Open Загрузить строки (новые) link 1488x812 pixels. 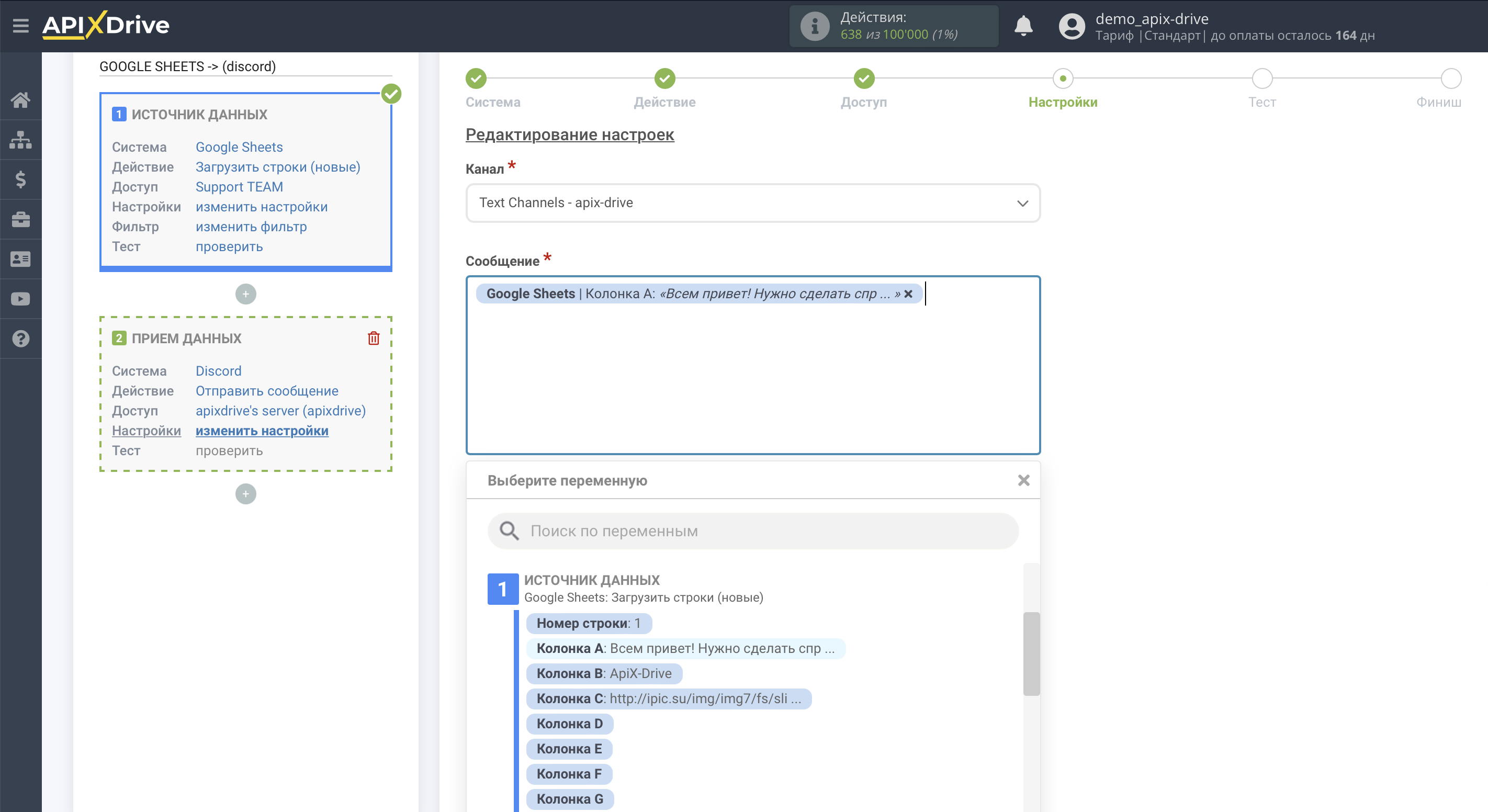click(x=278, y=167)
